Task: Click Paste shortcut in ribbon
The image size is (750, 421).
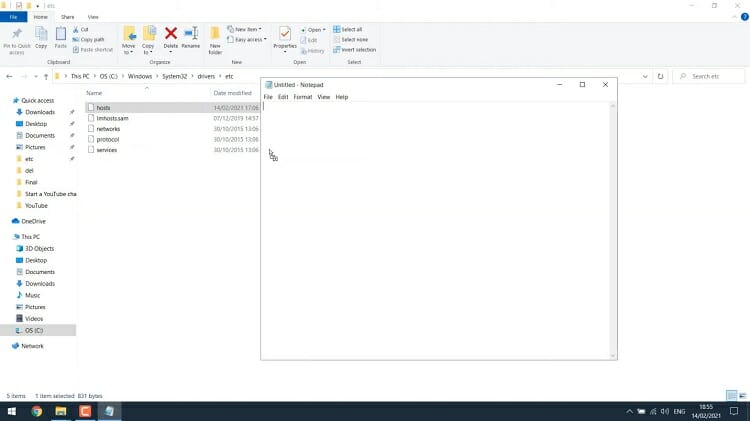Action: point(93,50)
